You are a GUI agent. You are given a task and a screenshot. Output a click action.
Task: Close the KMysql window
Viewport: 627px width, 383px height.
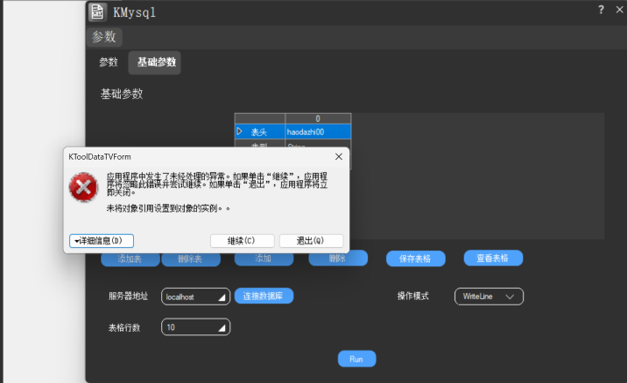click(619, 10)
